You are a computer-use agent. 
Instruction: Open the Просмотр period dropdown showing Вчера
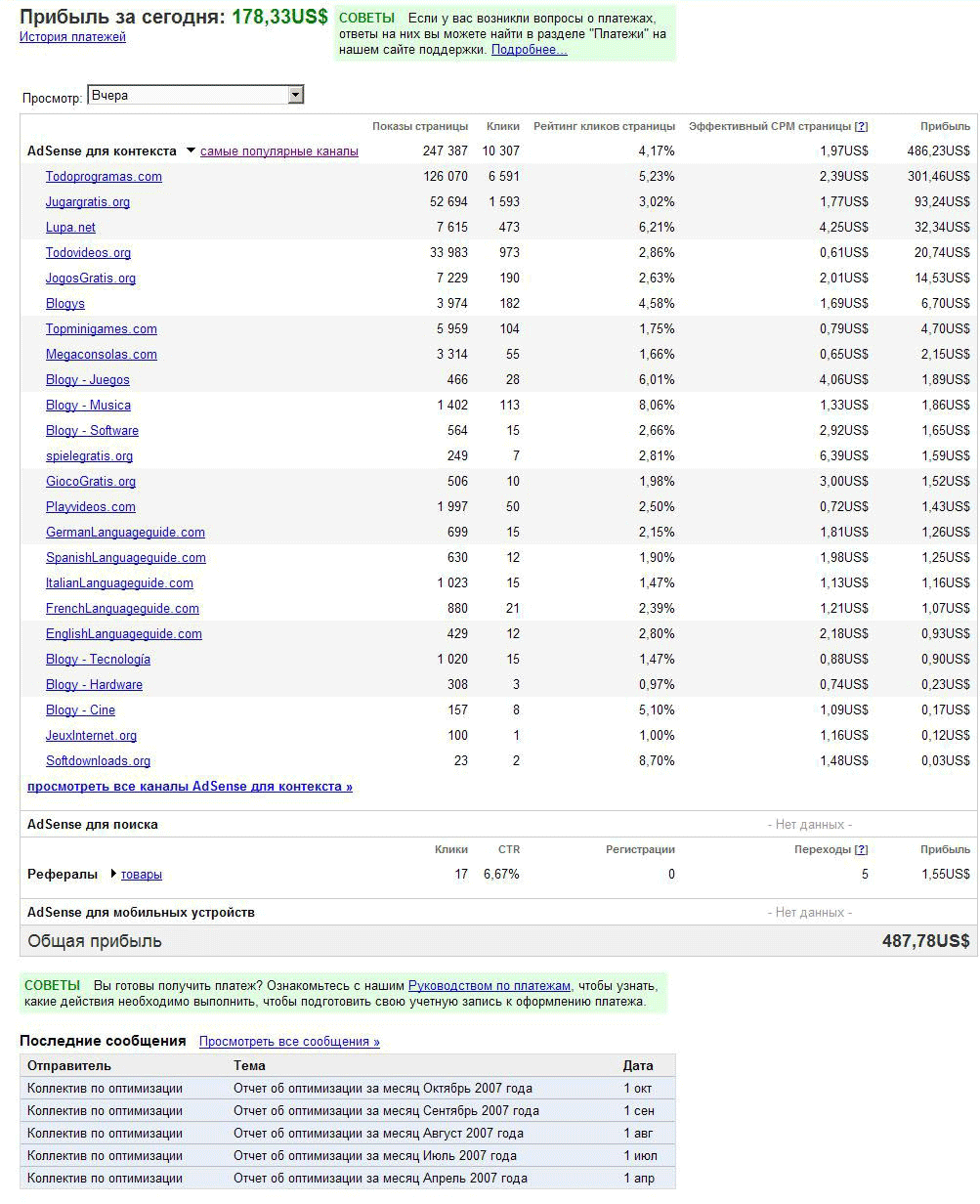[195, 95]
